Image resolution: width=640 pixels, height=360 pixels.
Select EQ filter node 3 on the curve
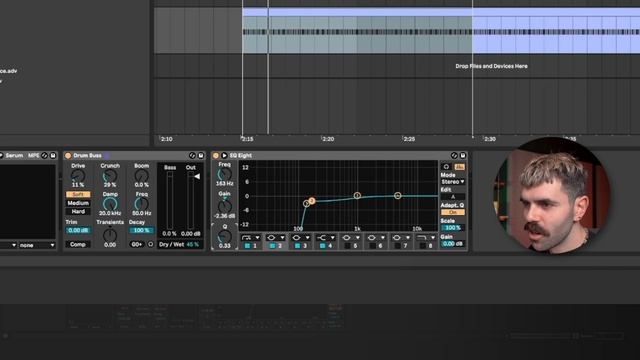point(357,196)
